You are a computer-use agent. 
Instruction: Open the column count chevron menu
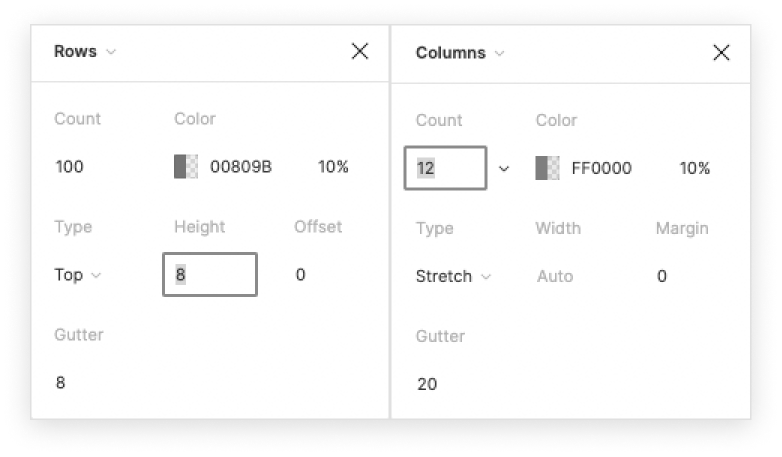tap(504, 169)
